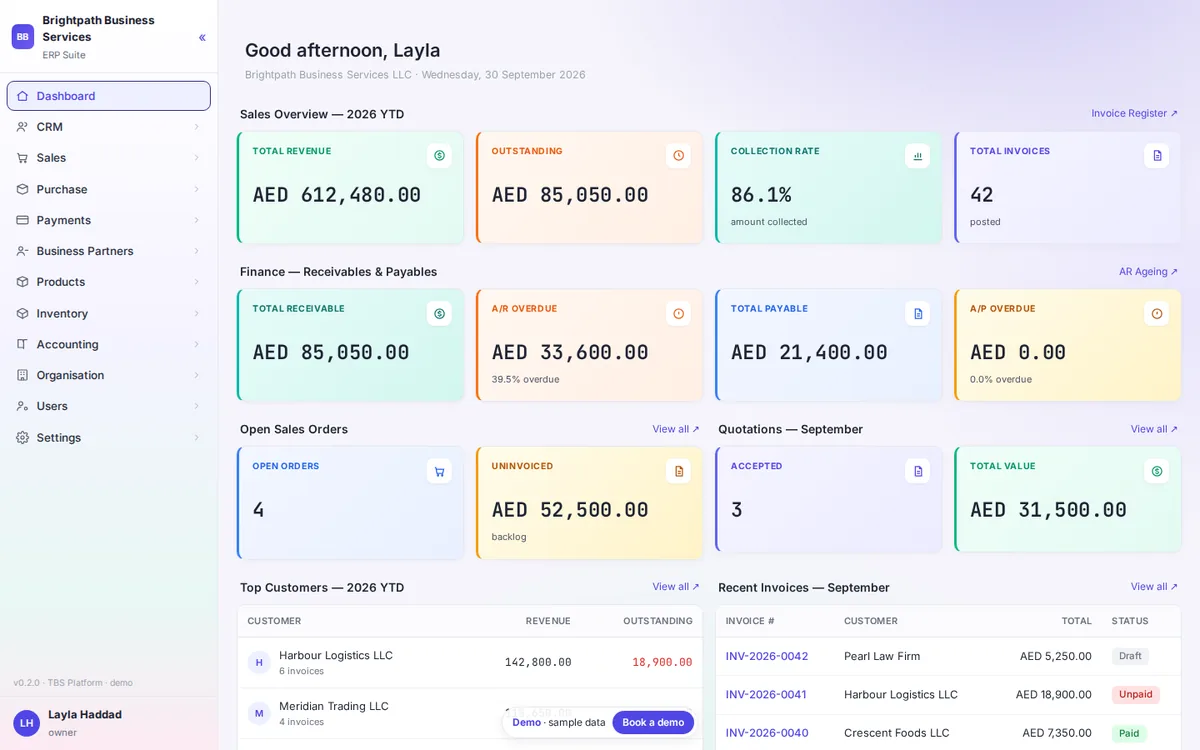Open the Purchase menu item

pyautogui.click(x=109, y=189)
